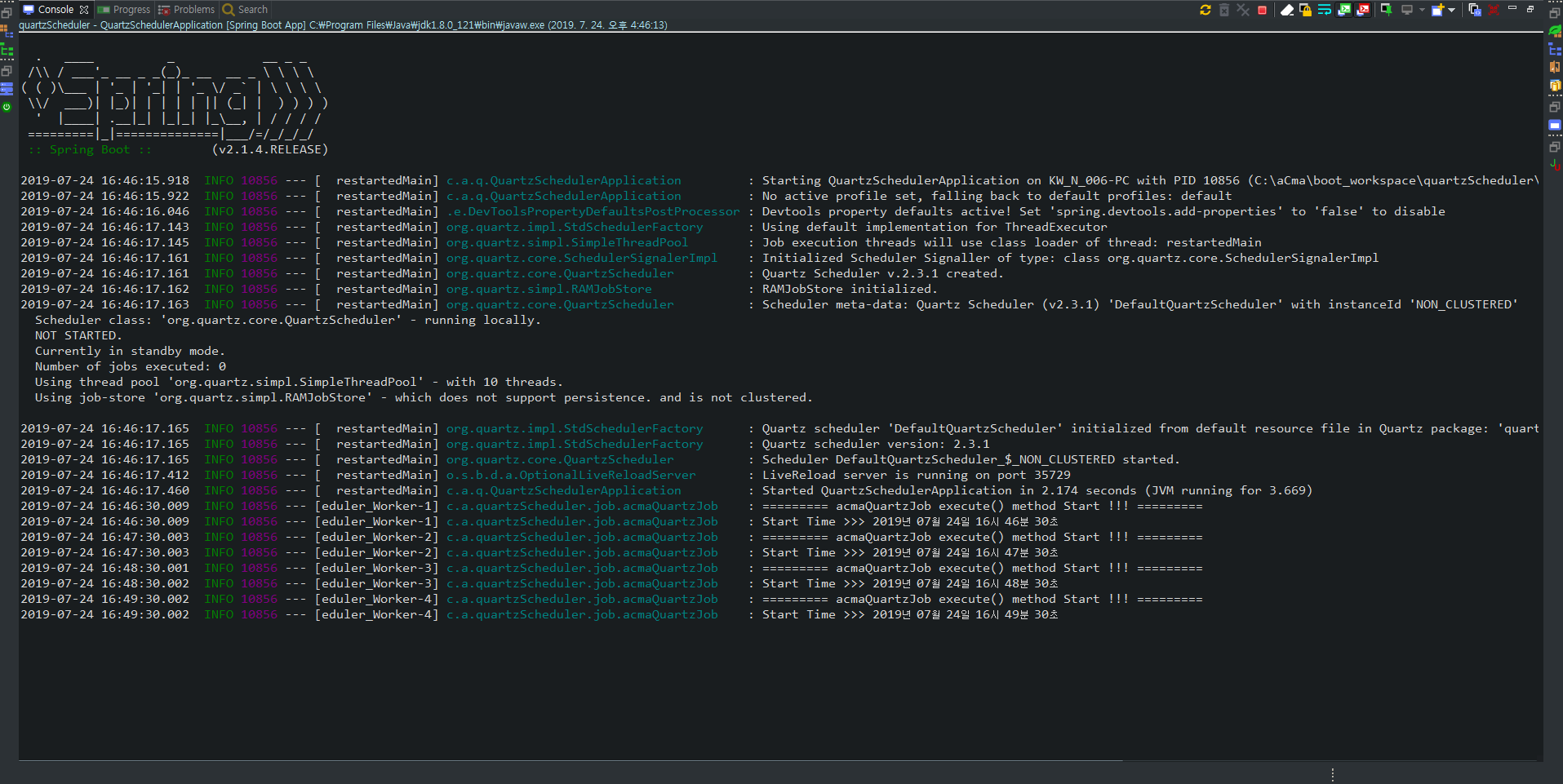
Task: Open the Boot Dashboard green power icon
Action: click(x=7, y=107)
